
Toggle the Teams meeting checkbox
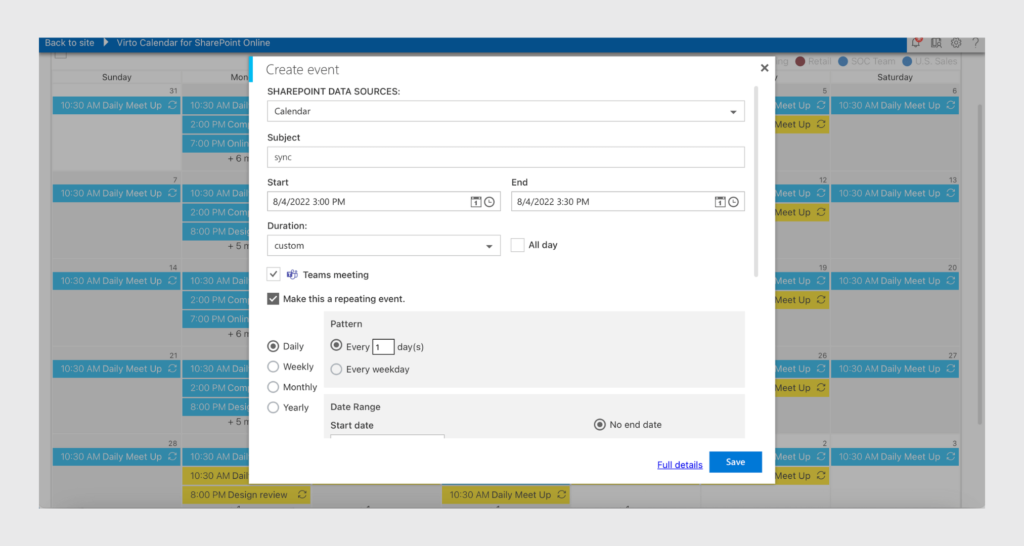pyautogui.click(x=273, y=274)
